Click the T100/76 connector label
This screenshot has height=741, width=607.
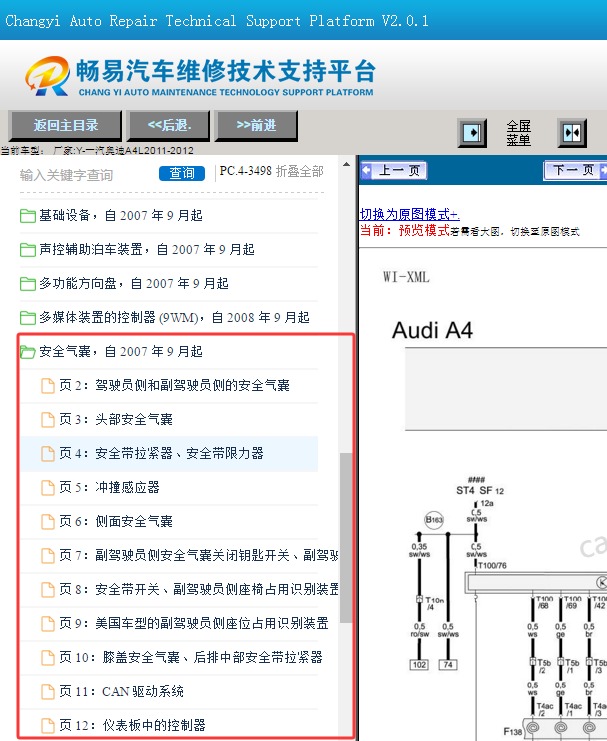click(x=492, y=566)
